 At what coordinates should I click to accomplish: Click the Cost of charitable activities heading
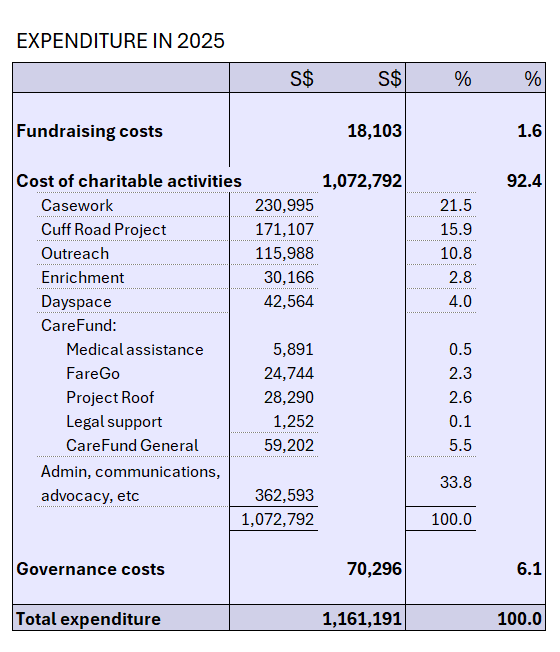[x=129, y=181]
